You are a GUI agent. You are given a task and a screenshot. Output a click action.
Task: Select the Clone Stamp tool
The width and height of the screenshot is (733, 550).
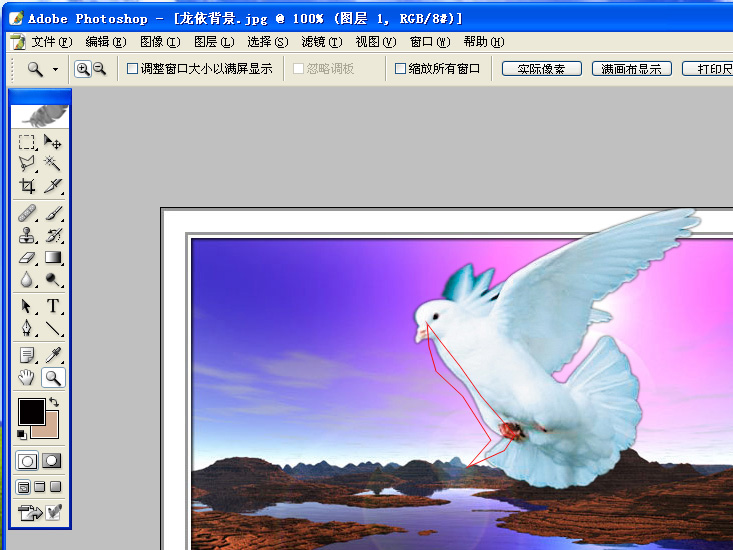(27, 235)
